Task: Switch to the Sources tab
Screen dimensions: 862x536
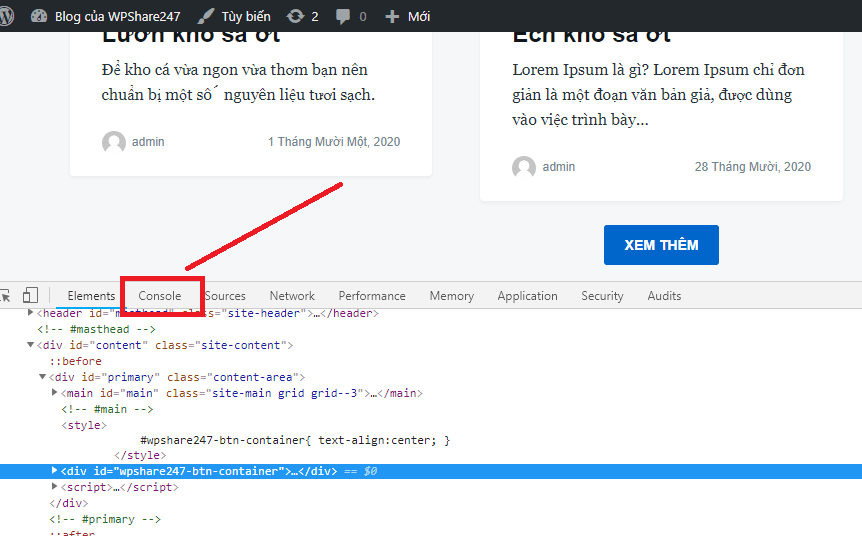Action: click(x=225, y=296)
